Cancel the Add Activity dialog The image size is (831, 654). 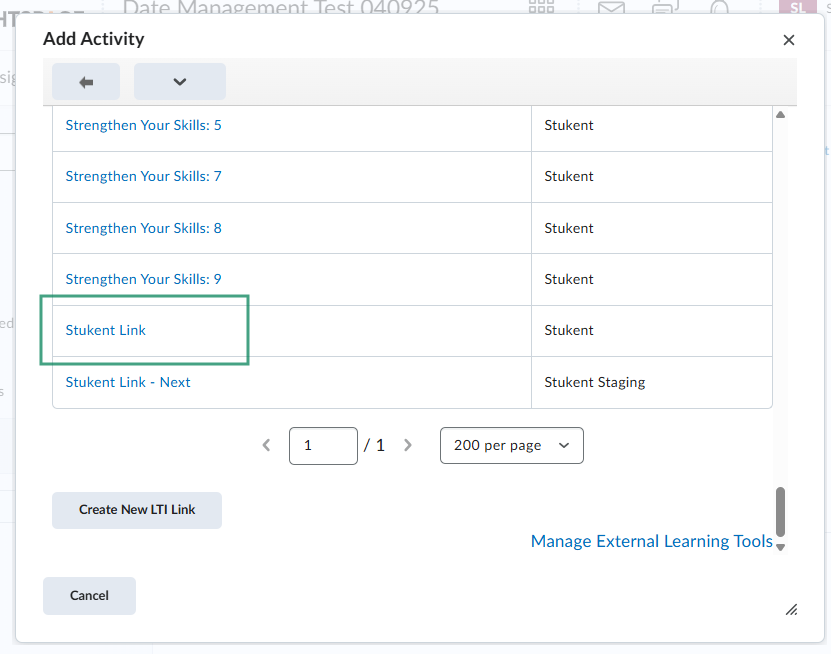tap(89, 596)
